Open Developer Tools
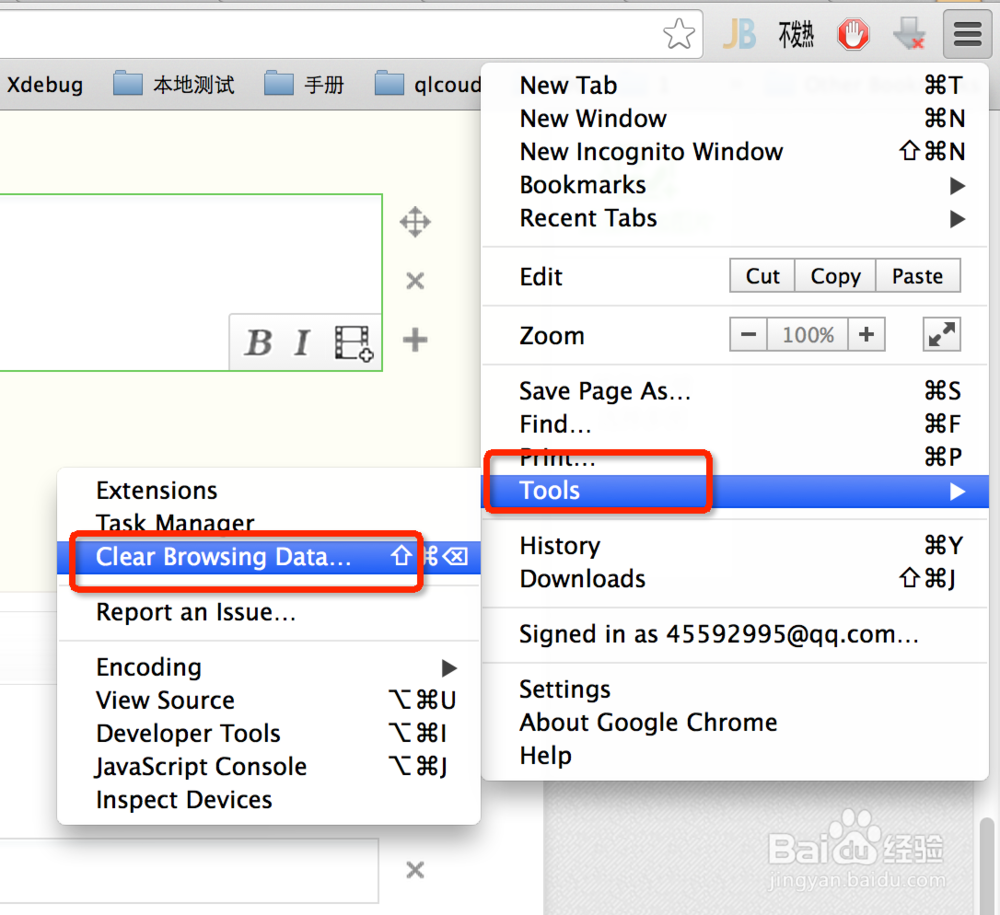The image size is (1000, 915). tap(268, 733)
